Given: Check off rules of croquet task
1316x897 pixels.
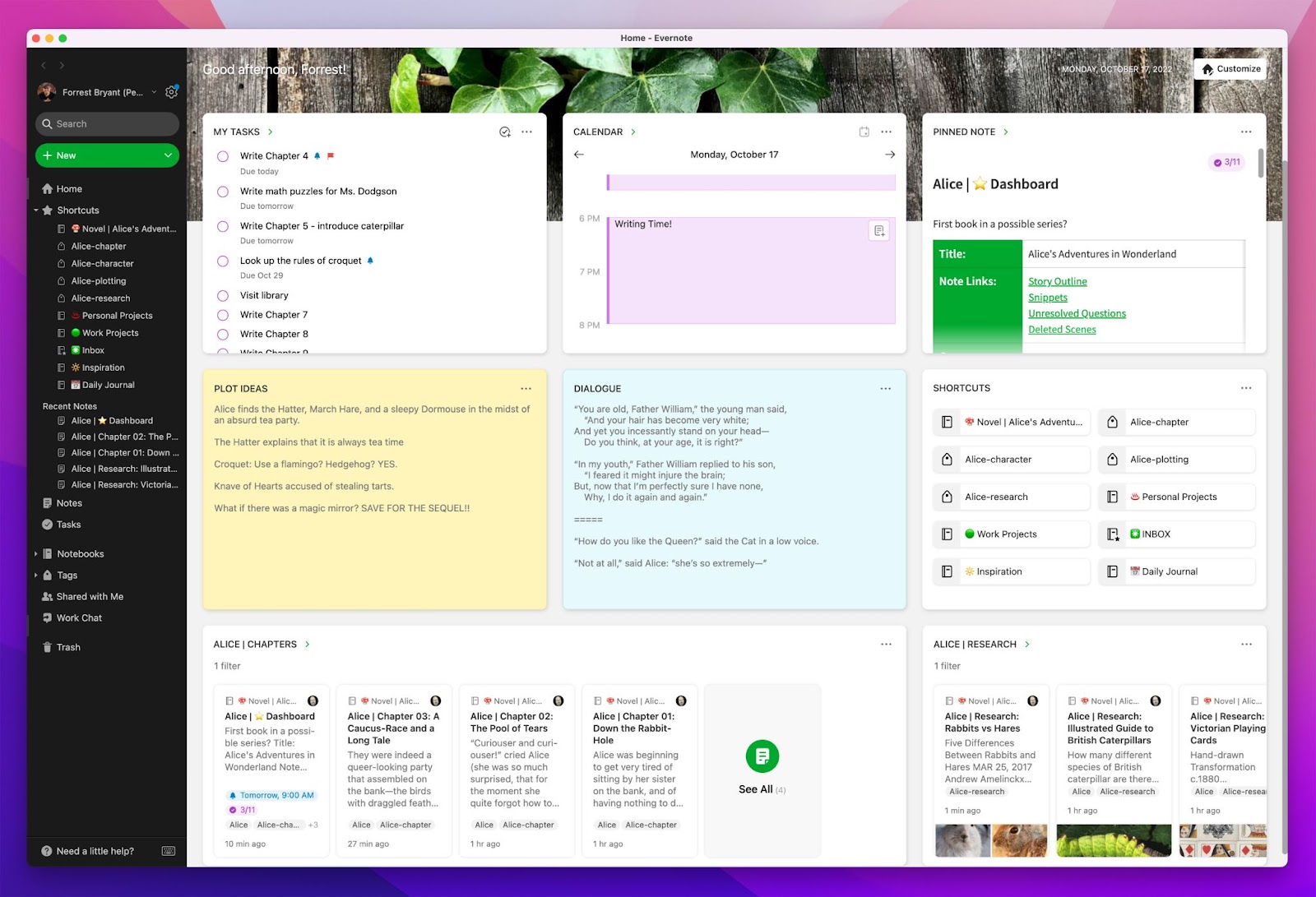Looking at the screenshot, I should (223, 261).
